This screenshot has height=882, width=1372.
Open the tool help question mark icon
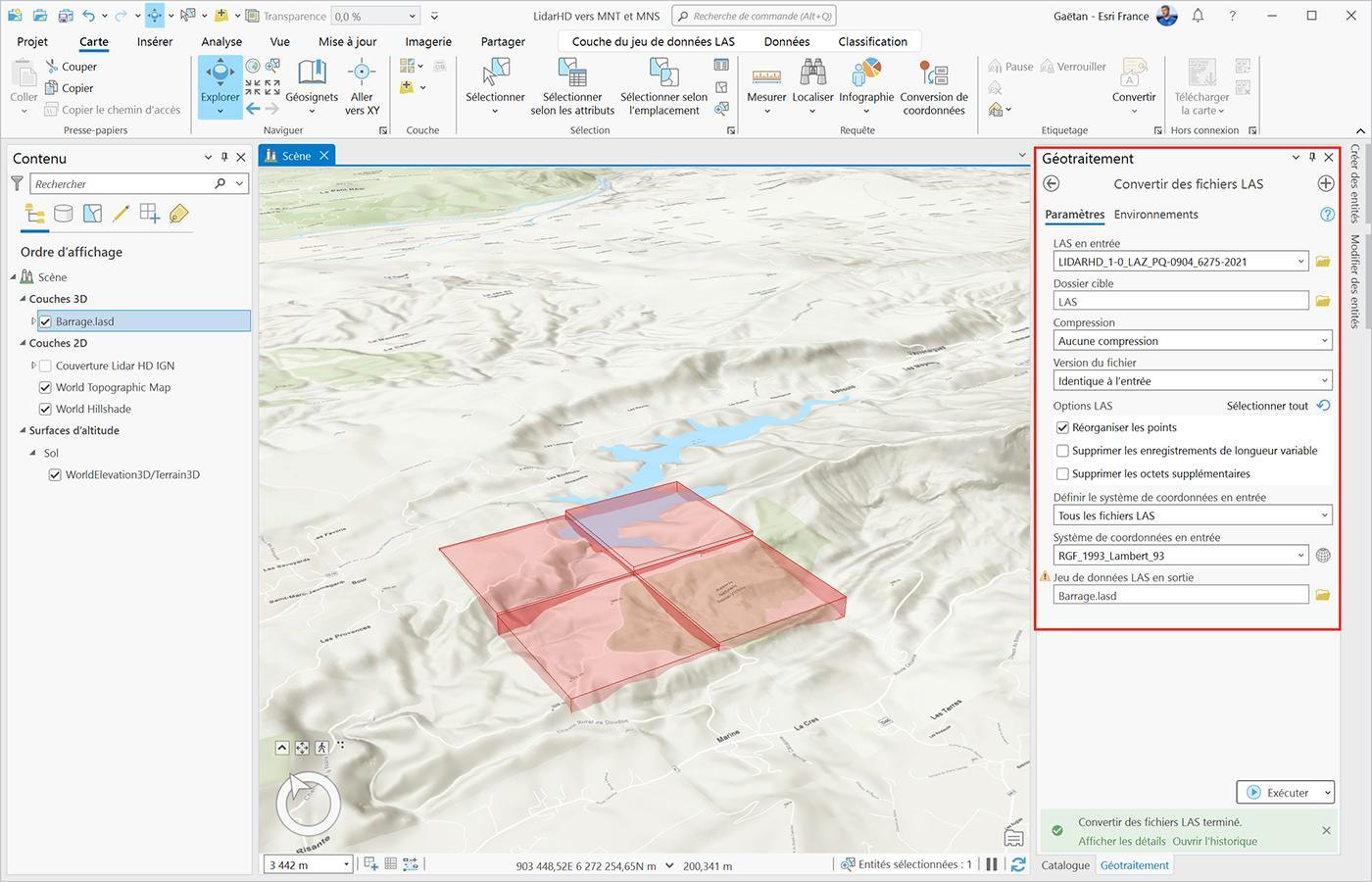tap(1327, 215)
